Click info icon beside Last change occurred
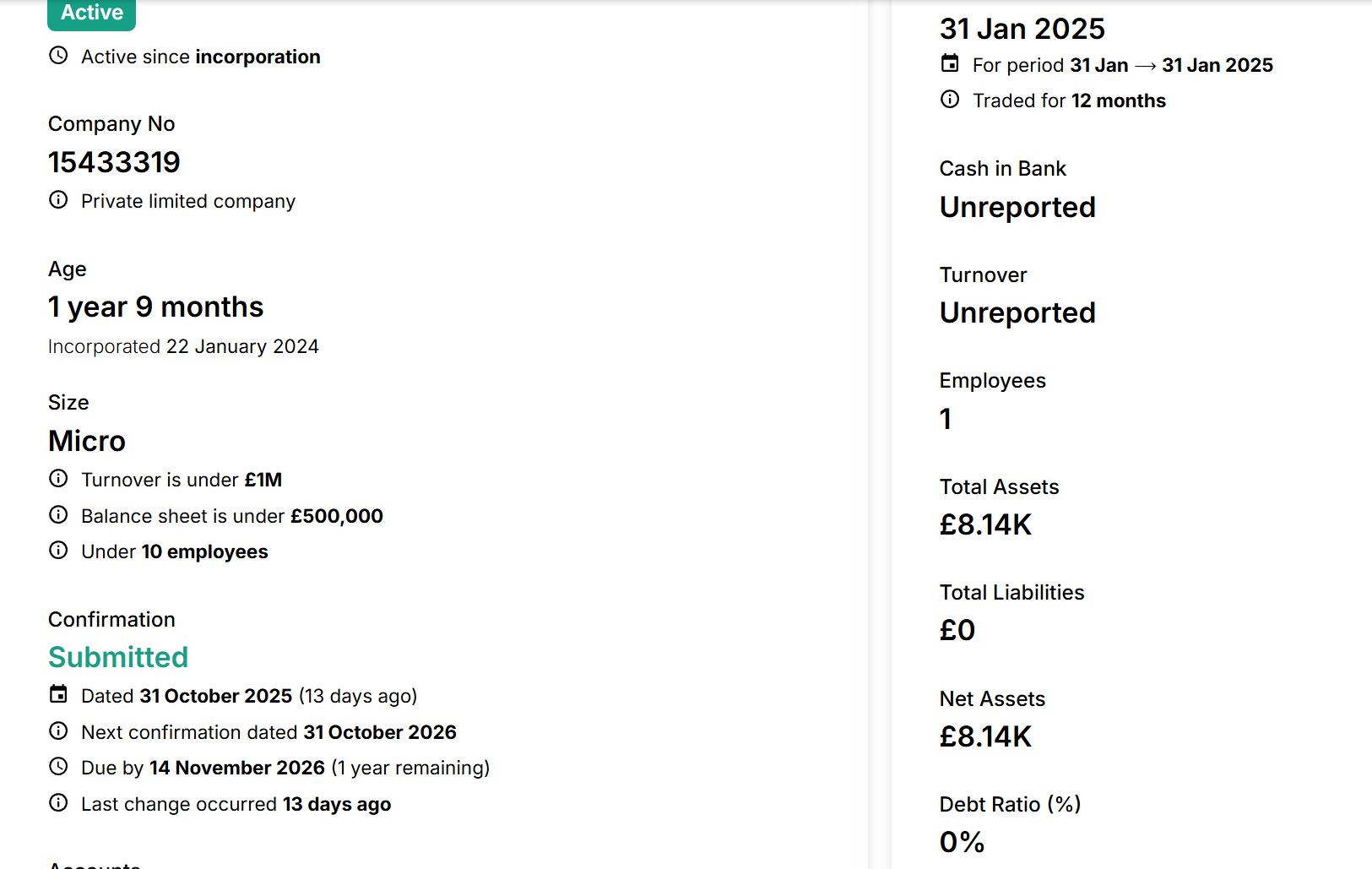 click(58, 803)
